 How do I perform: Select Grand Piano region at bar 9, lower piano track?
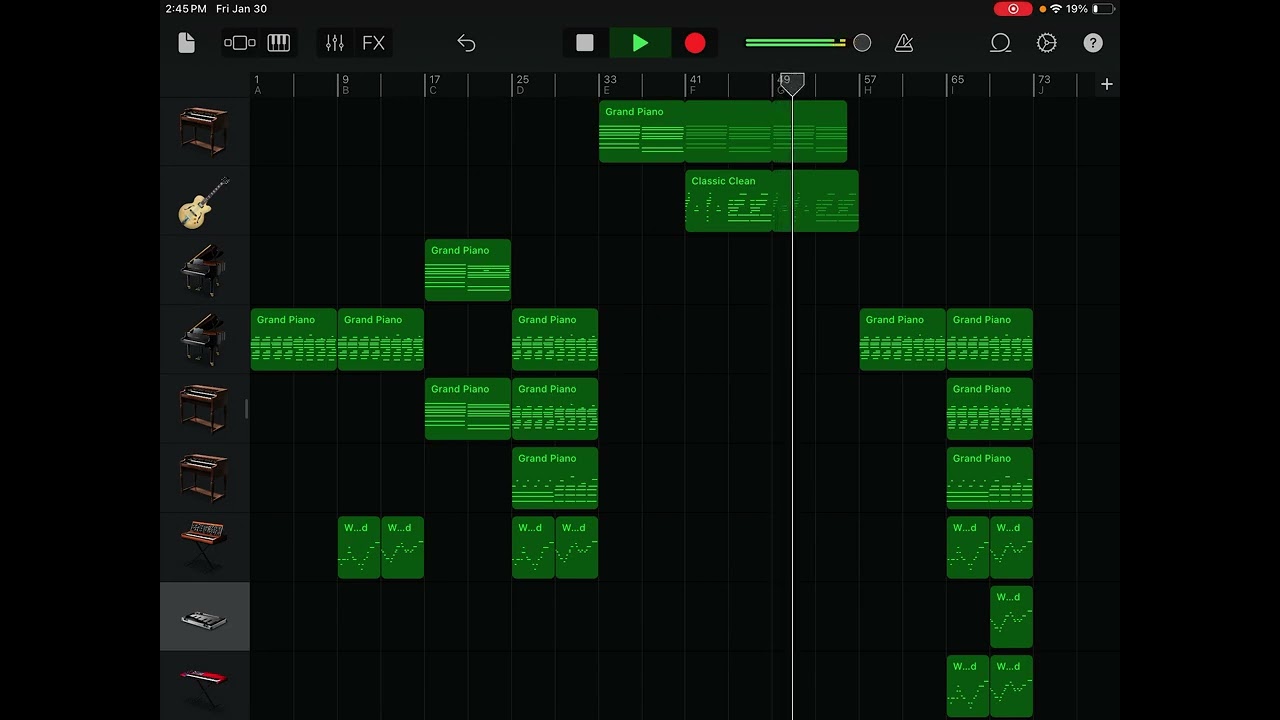click(381, 339)
